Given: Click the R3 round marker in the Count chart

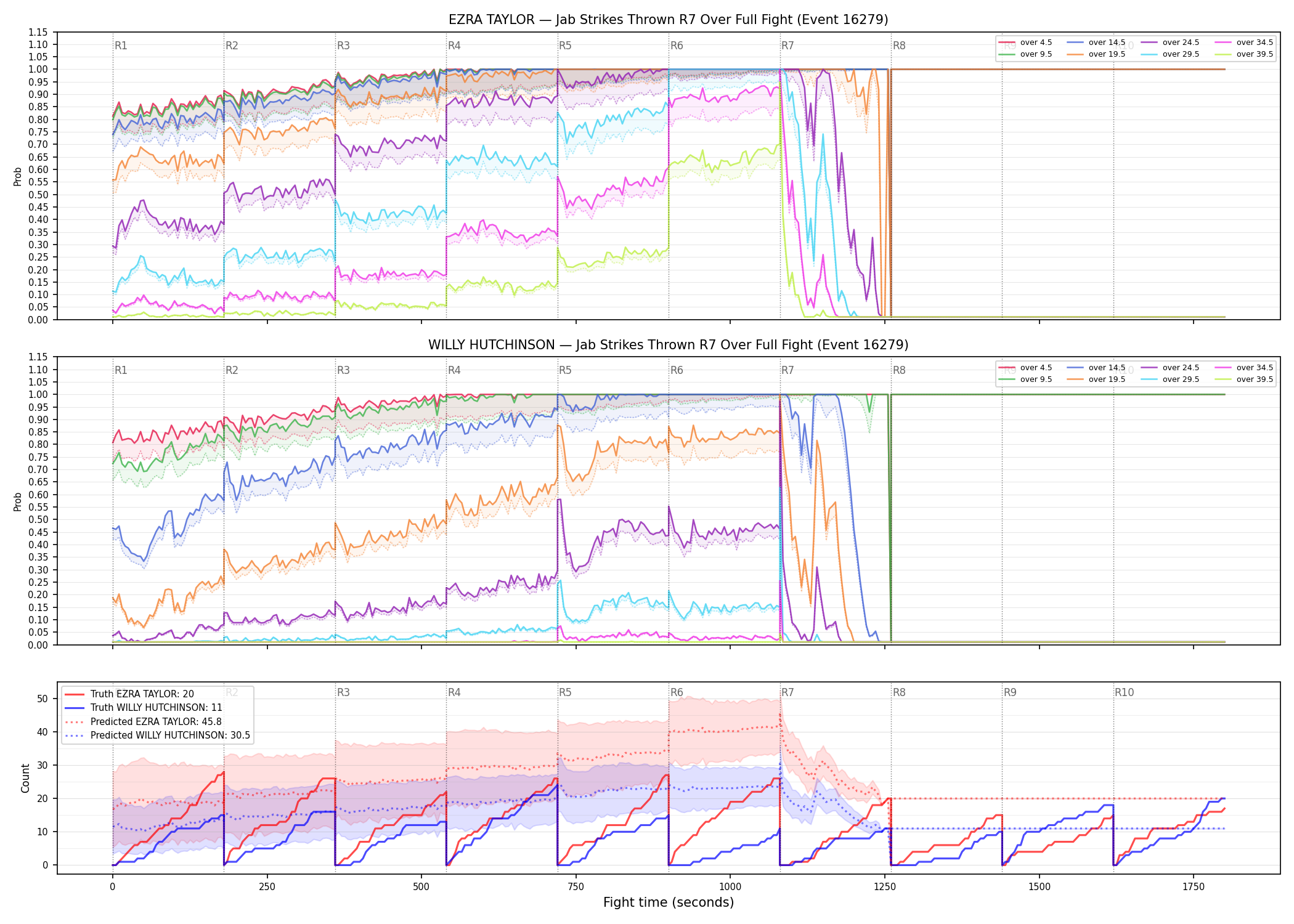Looking at the screenshot, I should [x=343, y=692].
